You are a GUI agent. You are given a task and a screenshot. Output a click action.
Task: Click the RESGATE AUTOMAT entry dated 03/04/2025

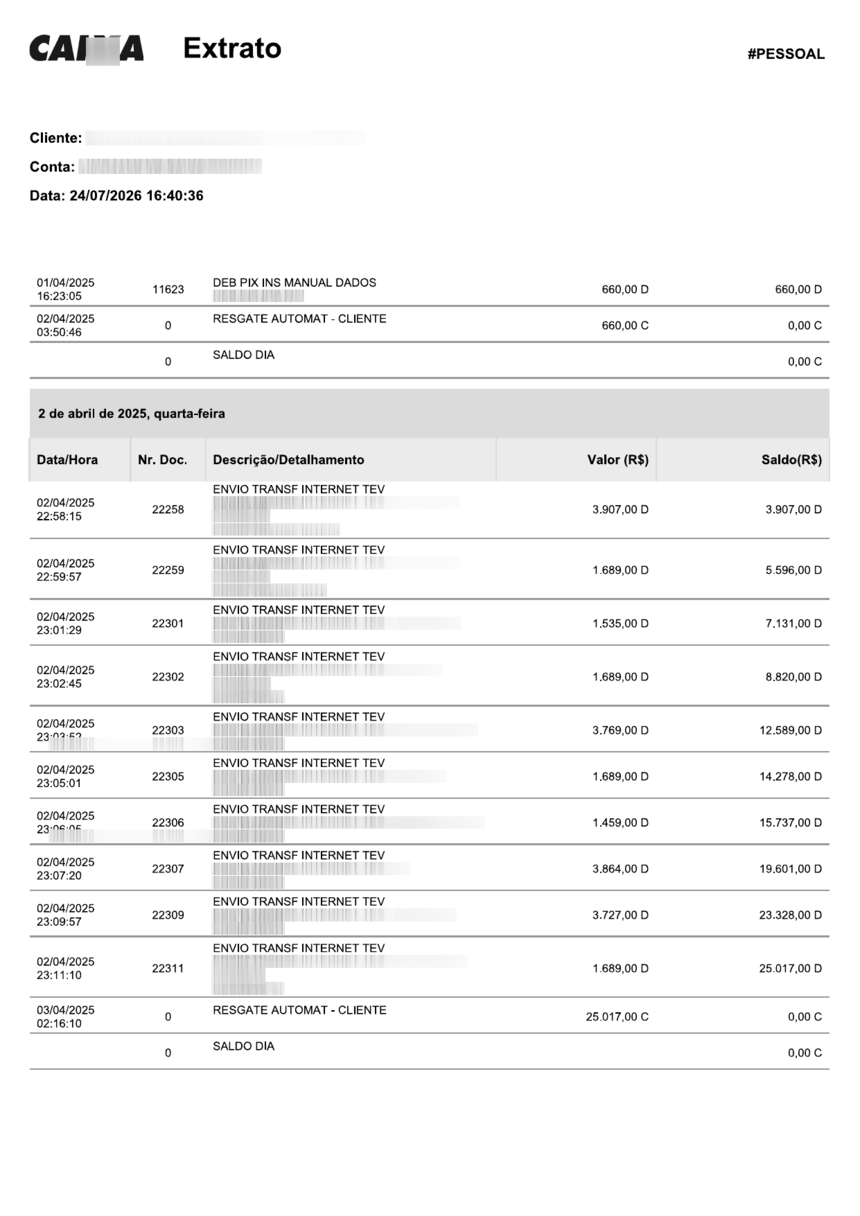point(299,1010)
